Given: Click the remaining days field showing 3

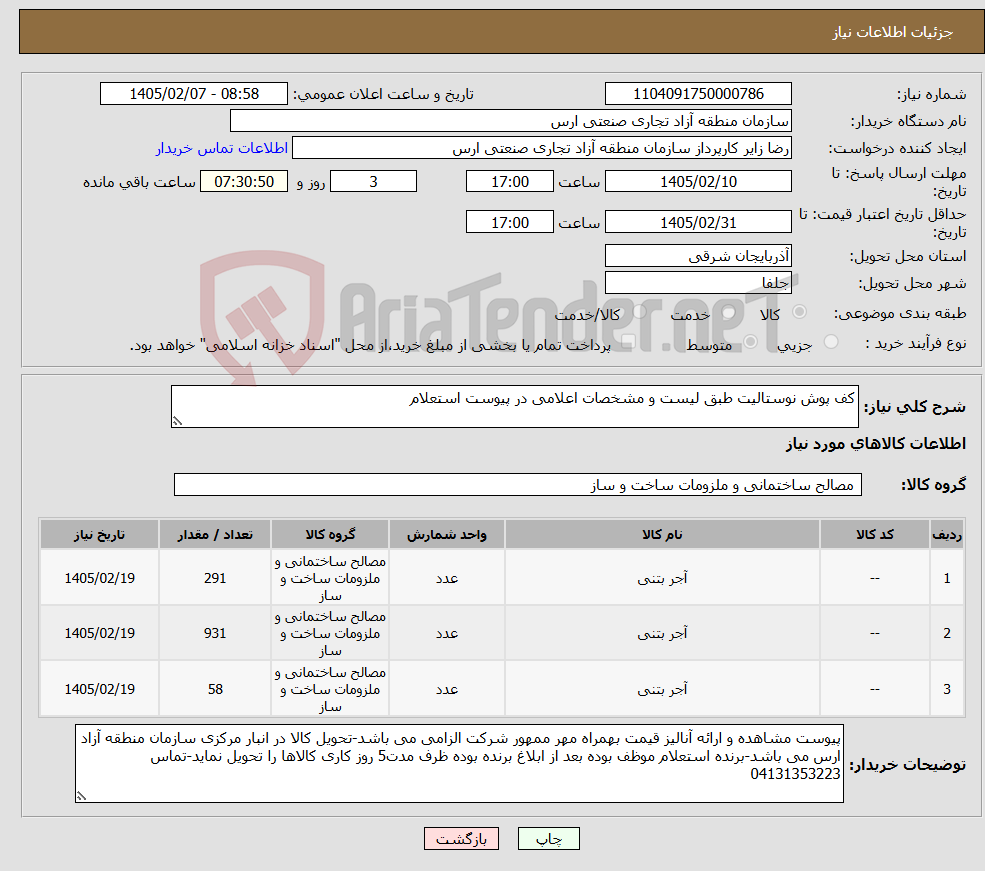Looking at the screenshot, I should [373, 181].
